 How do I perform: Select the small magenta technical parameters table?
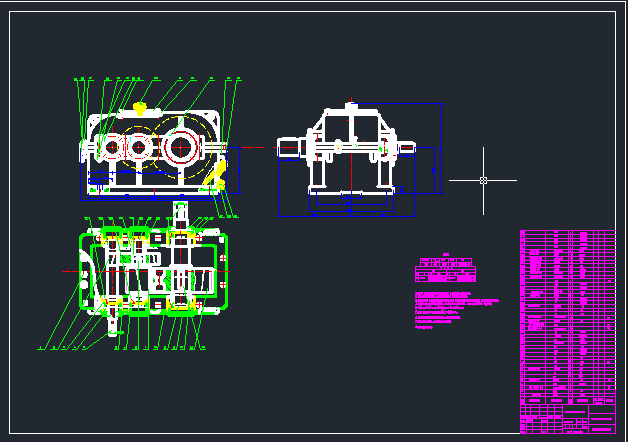443,268
